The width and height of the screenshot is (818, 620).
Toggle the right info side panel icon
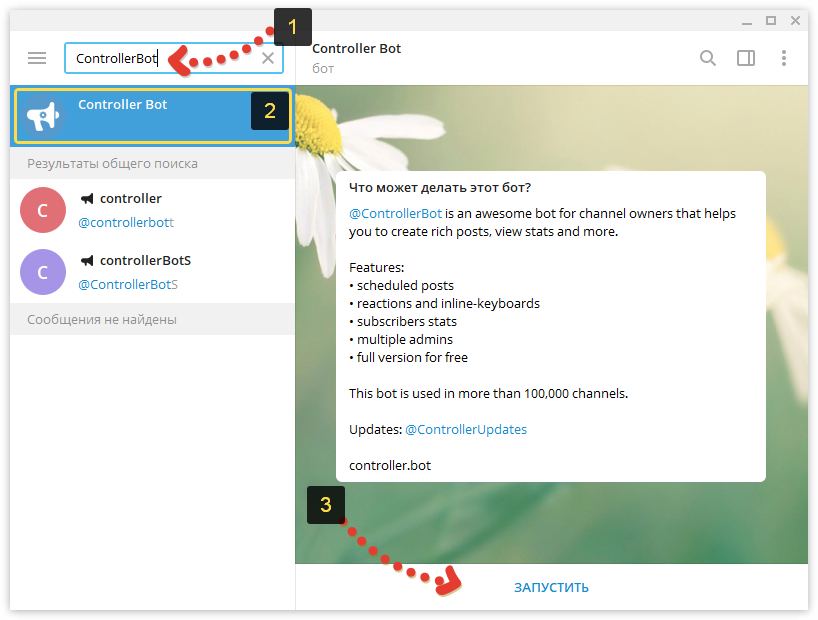click(745, 58)
